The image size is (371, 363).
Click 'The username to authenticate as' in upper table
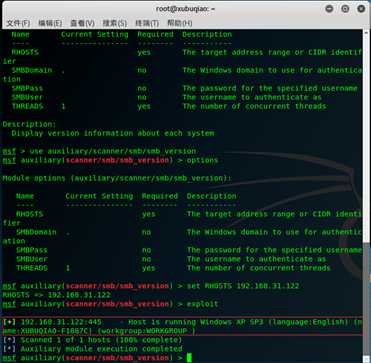tap(252, 97)
